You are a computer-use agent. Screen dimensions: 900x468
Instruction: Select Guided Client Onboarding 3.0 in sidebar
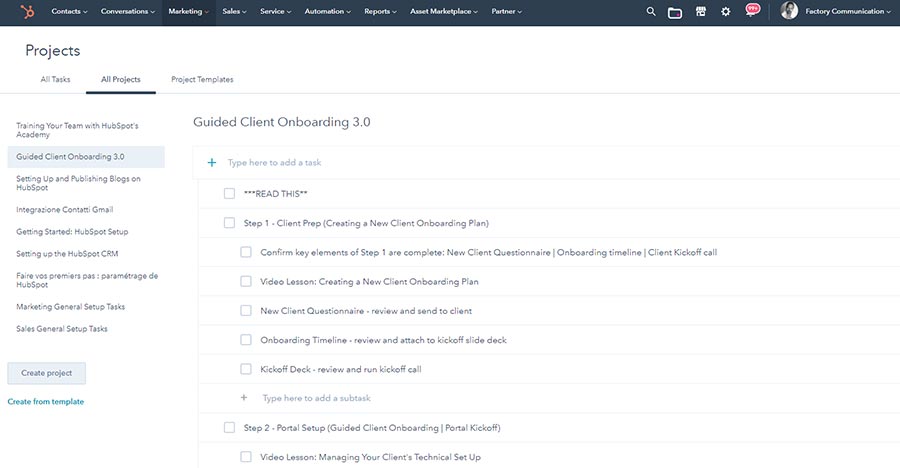point(86,157)
